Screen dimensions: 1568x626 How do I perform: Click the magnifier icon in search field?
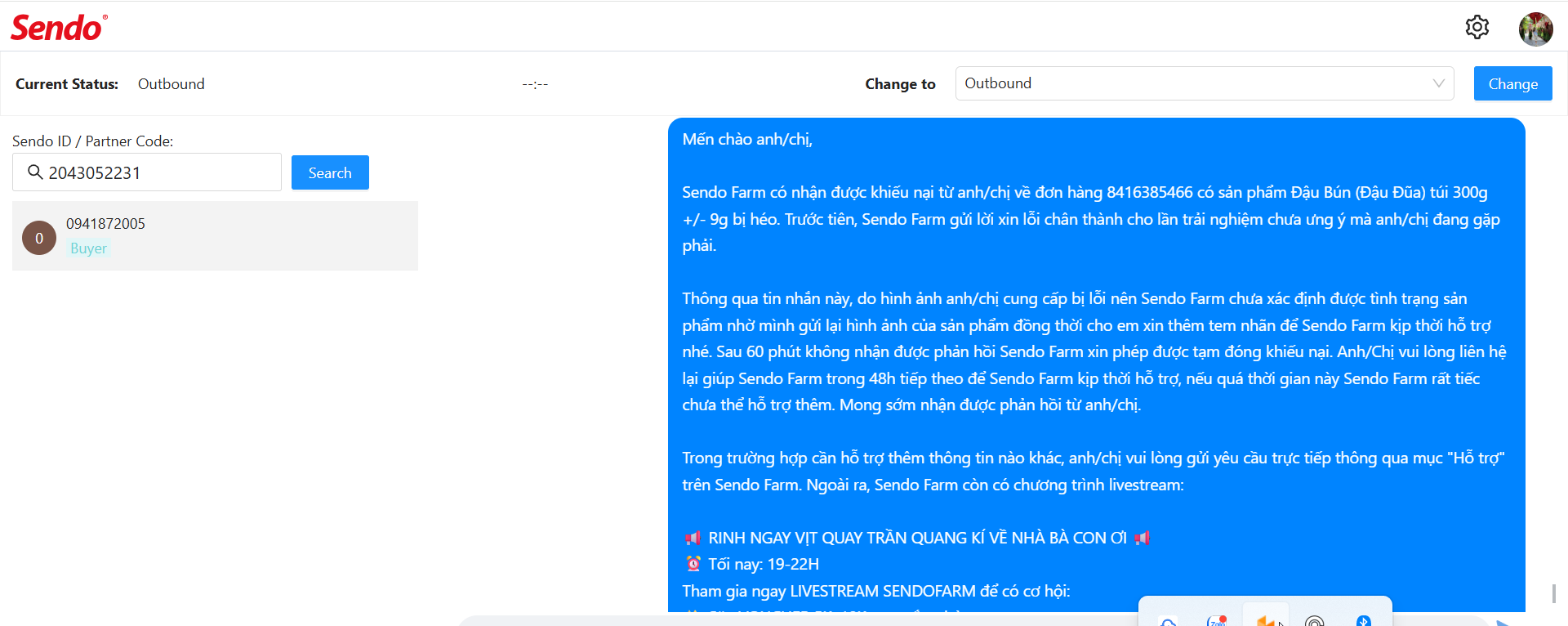[35, 172]
